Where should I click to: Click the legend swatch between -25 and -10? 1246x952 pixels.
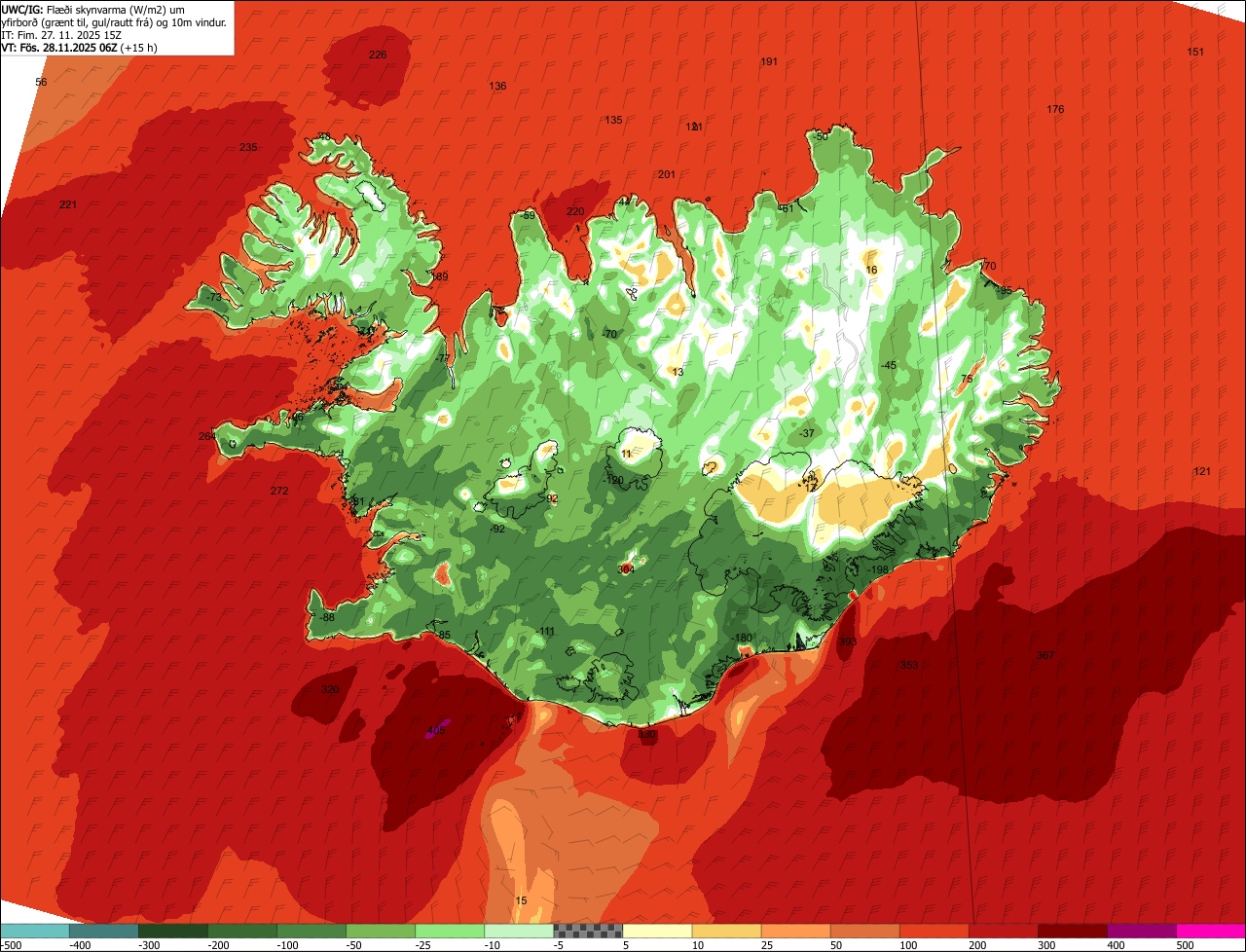click(450, 931)
